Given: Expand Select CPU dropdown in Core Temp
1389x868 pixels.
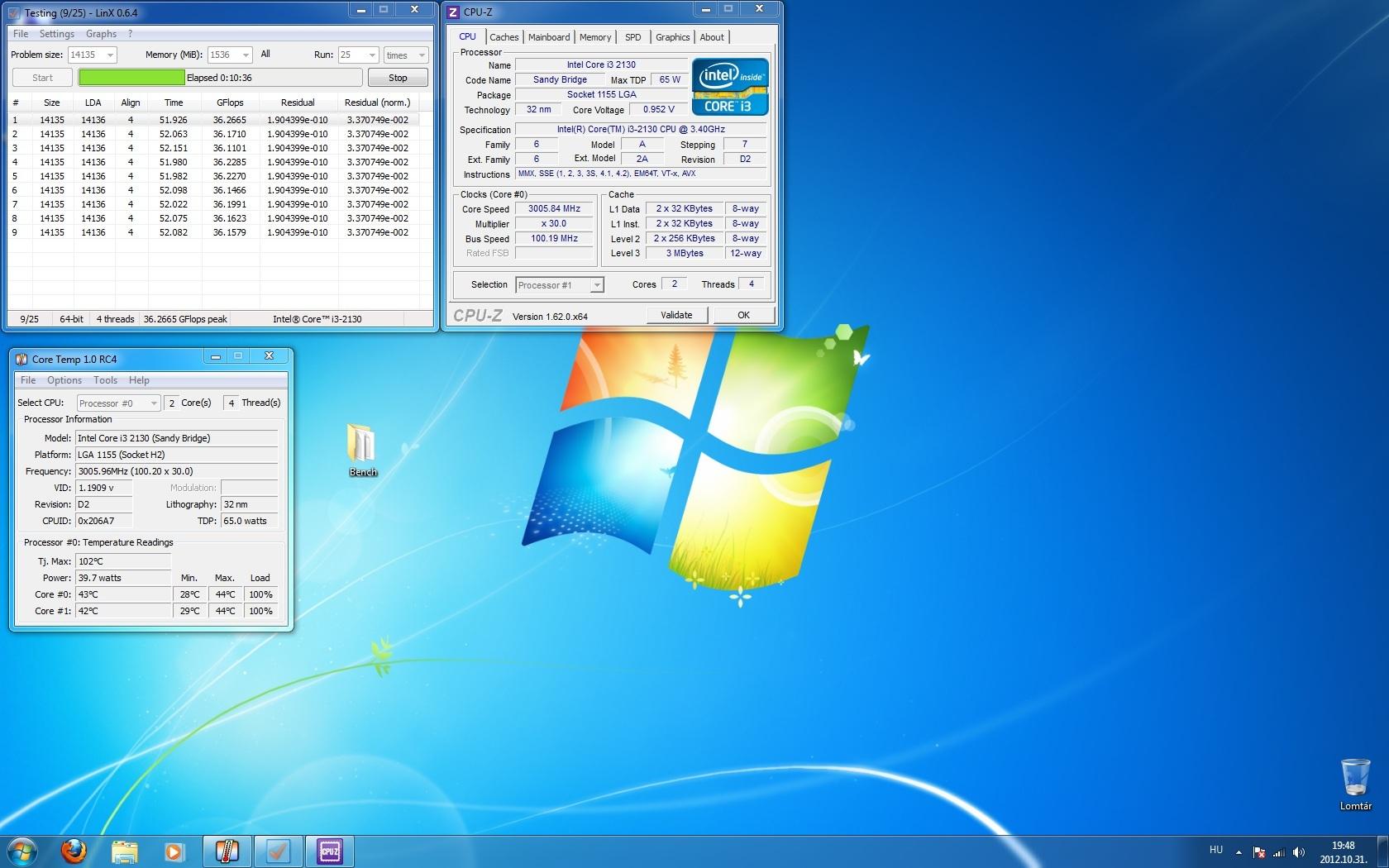Looking at the screenshot, I should (154, 403).
